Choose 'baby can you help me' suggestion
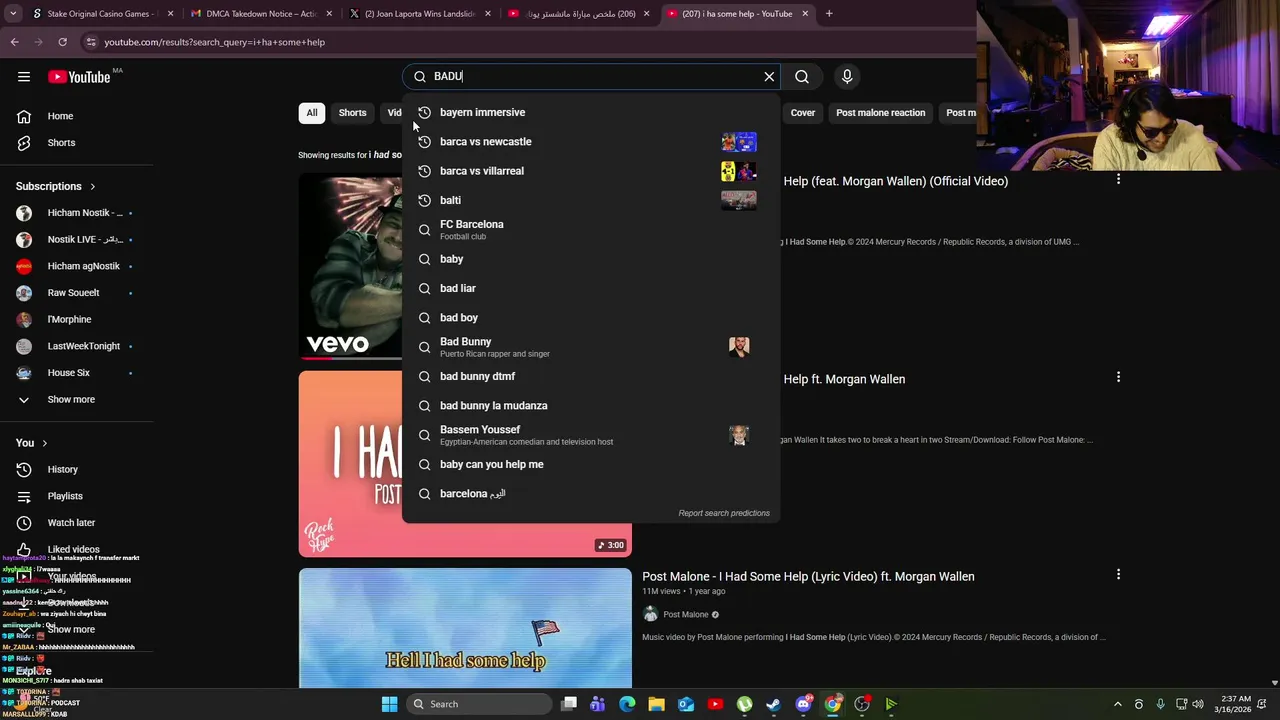Screen dimensions: 1280x720 590,464
